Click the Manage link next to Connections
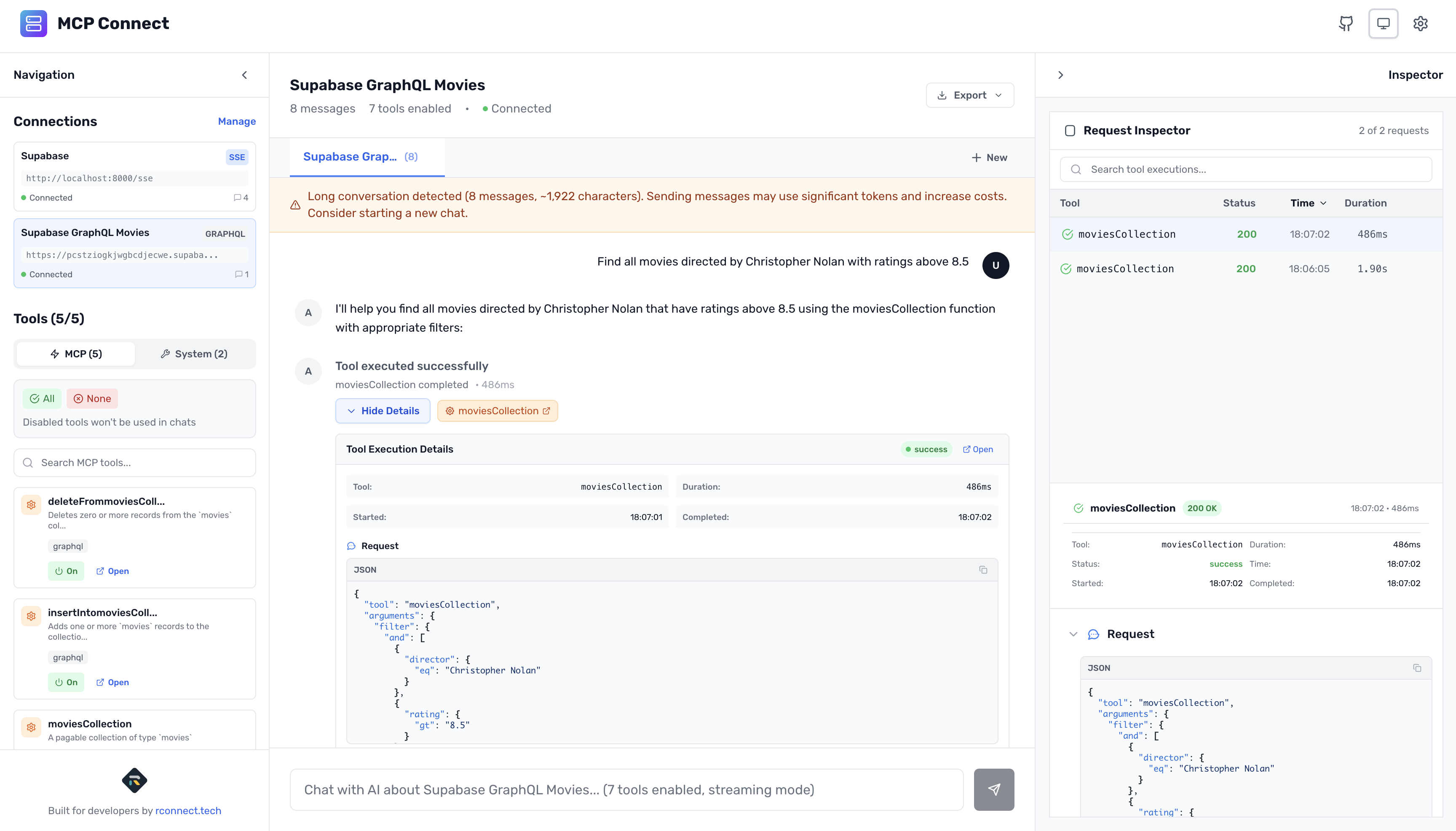Screen dimensions: 1456x831 pos(237,121)
